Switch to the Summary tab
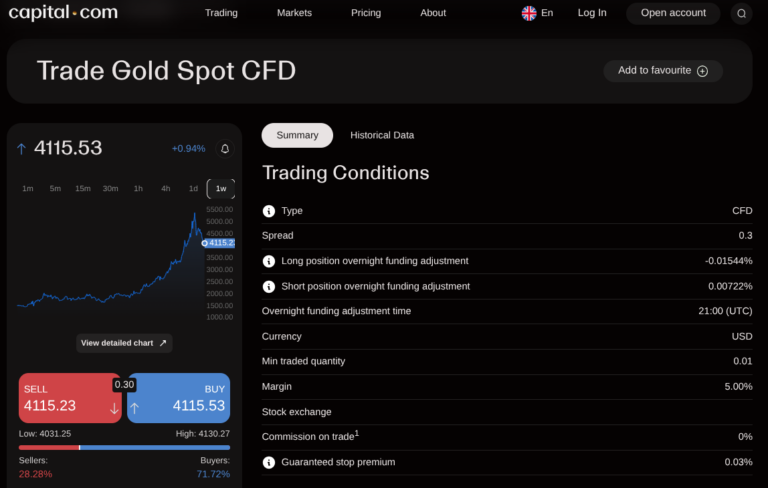Screen dimensions: 768x488 point(297,135)
